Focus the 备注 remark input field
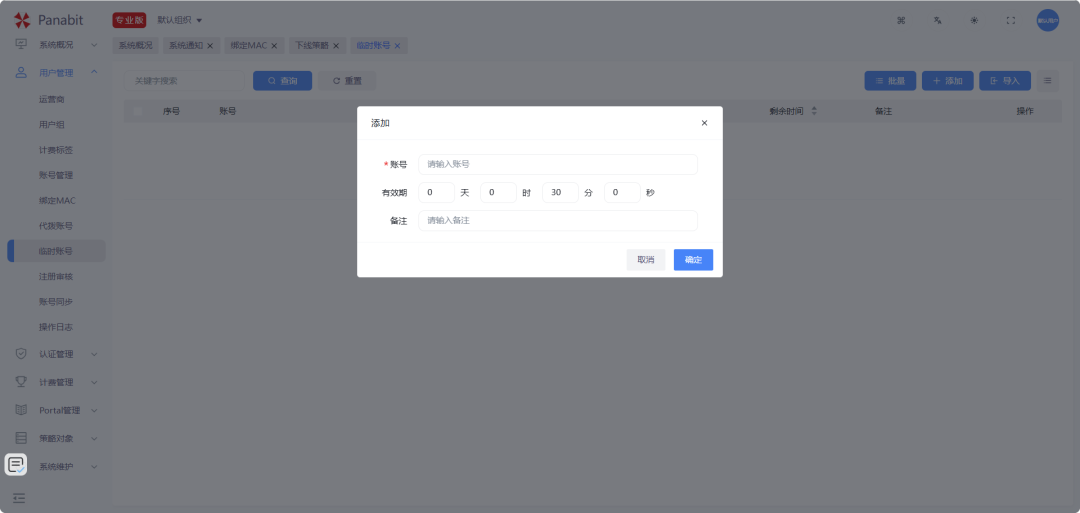The width and height of the screenshot is (1080, 513). click(558, 220)
